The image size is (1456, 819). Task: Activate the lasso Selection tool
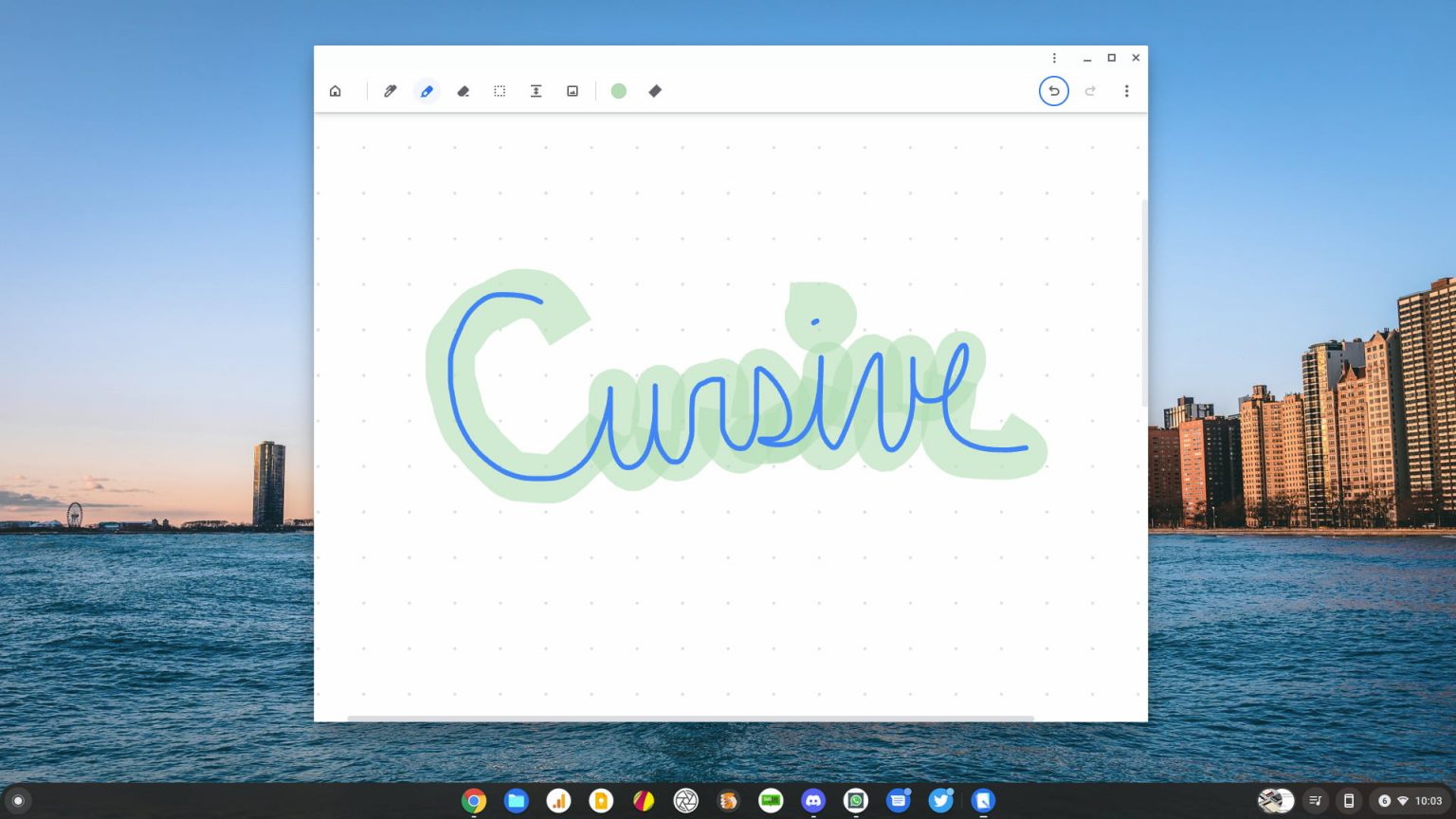(x=500, y=91)
